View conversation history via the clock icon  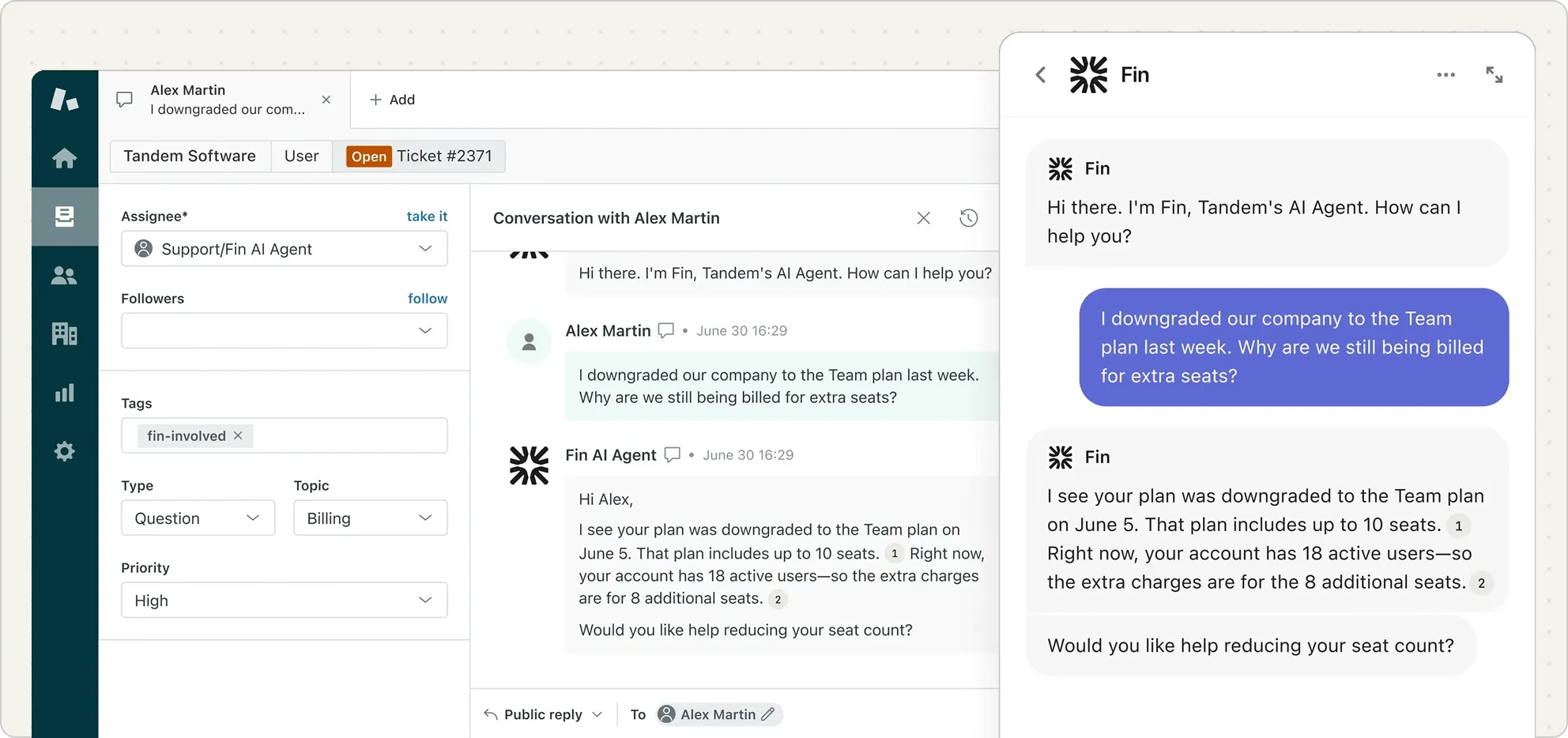tap(969, 217)
